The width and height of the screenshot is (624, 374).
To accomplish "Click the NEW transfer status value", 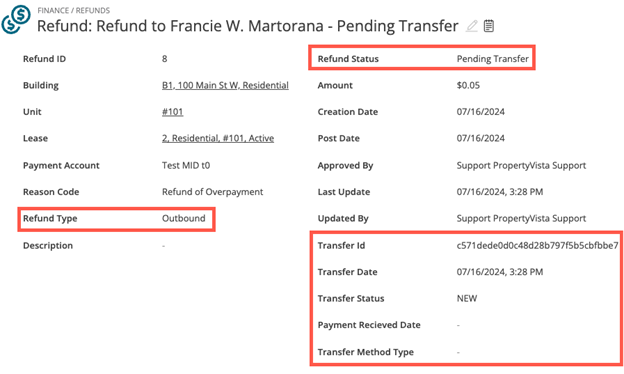I will [467, 298].
